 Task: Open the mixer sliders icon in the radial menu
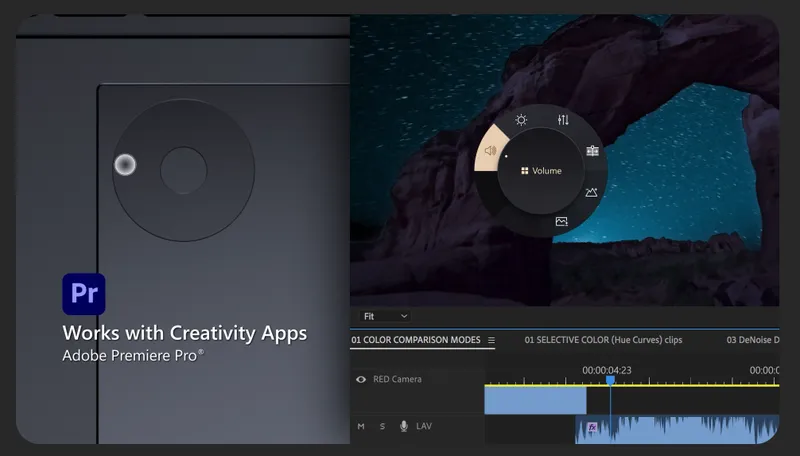pyautogui.click(x=563, y=120)
